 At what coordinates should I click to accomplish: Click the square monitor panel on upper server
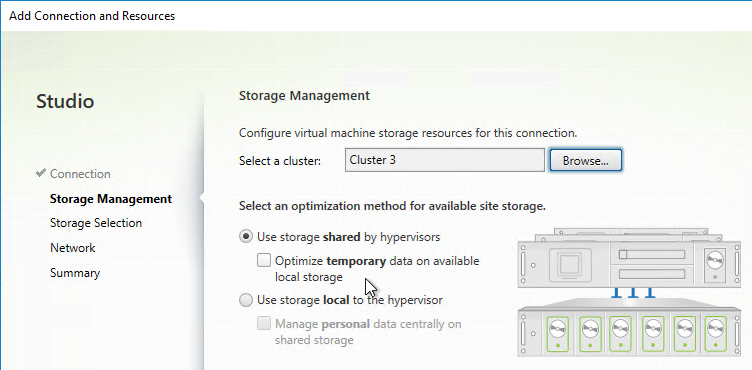[x=569, y=264]
